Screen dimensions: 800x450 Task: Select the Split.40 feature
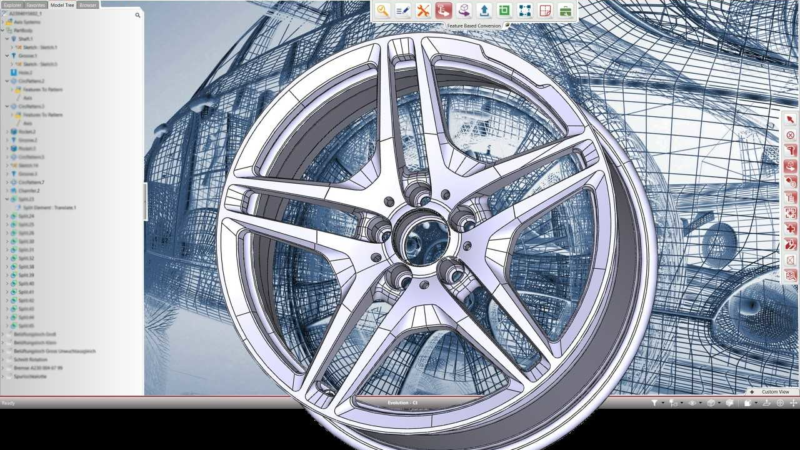coord(27,283)
